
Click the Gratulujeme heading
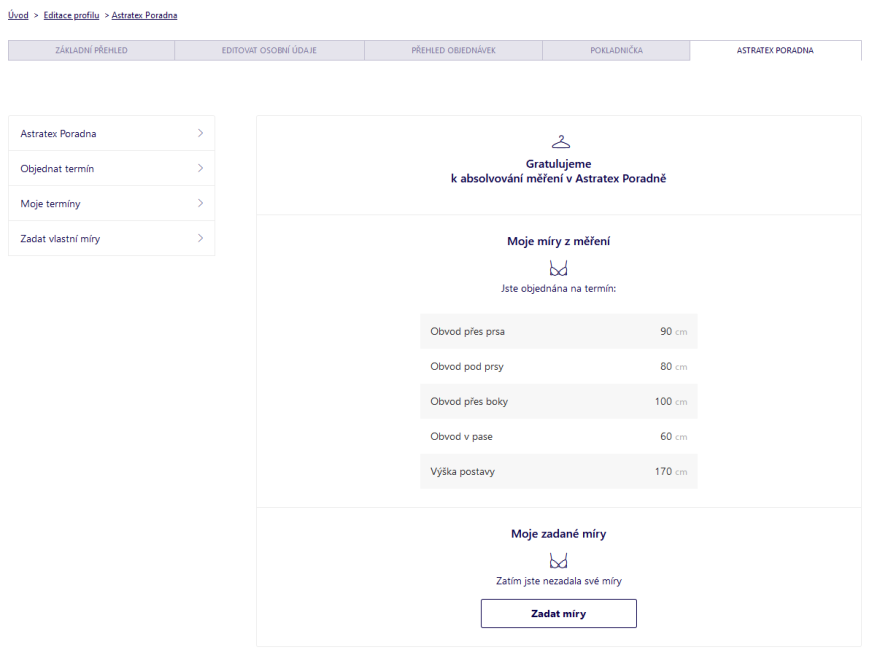pos(558,164)
